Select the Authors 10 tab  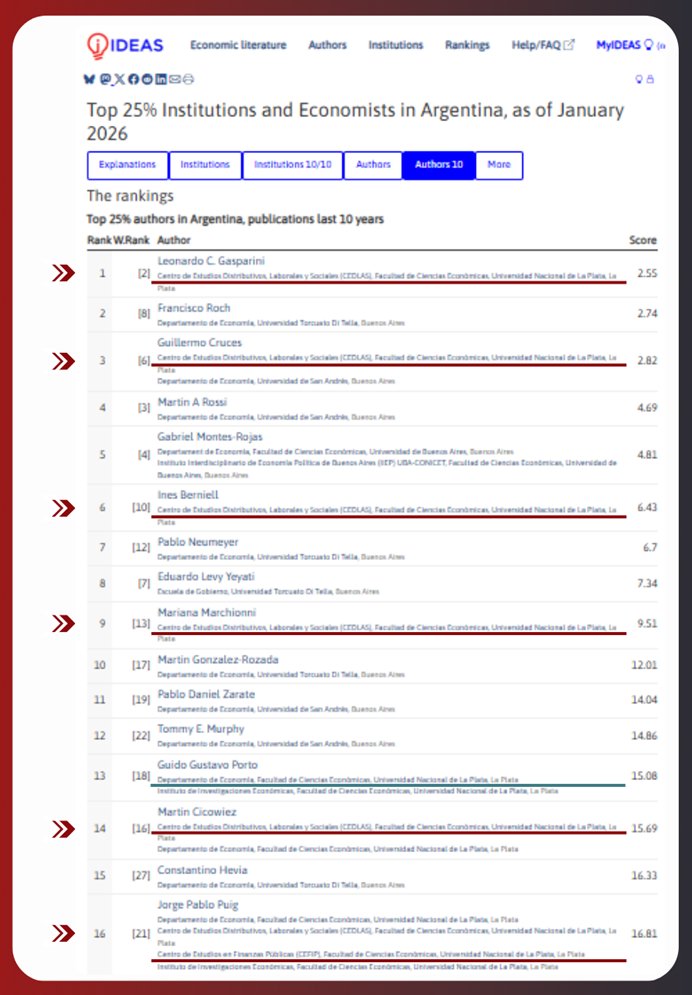439,165
